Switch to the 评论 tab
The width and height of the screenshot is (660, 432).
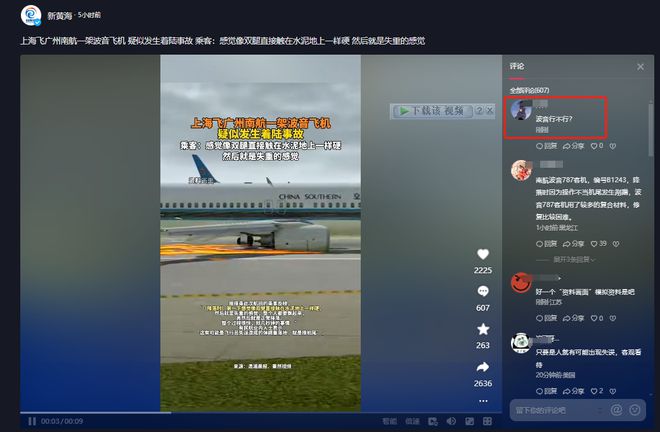click(517, 66)
